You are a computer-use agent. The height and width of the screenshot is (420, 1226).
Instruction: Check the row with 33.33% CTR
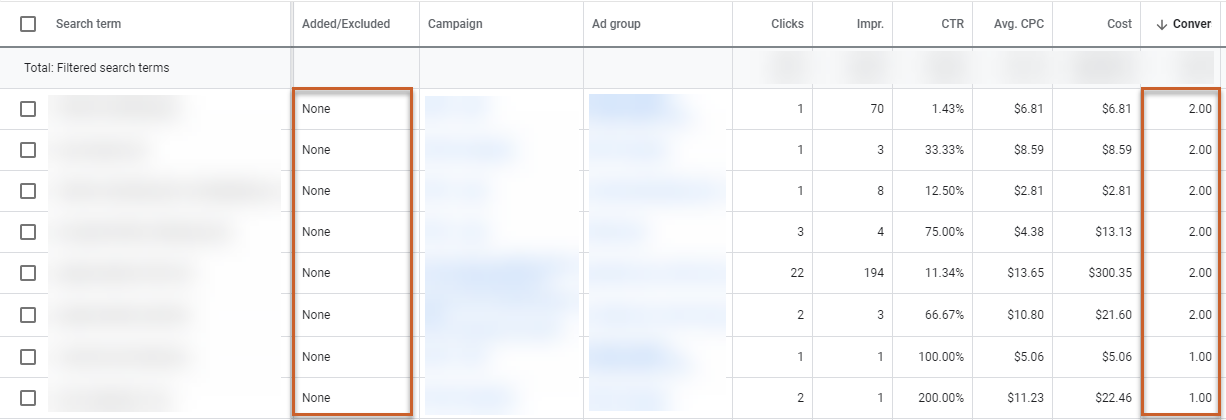(28, 150)
